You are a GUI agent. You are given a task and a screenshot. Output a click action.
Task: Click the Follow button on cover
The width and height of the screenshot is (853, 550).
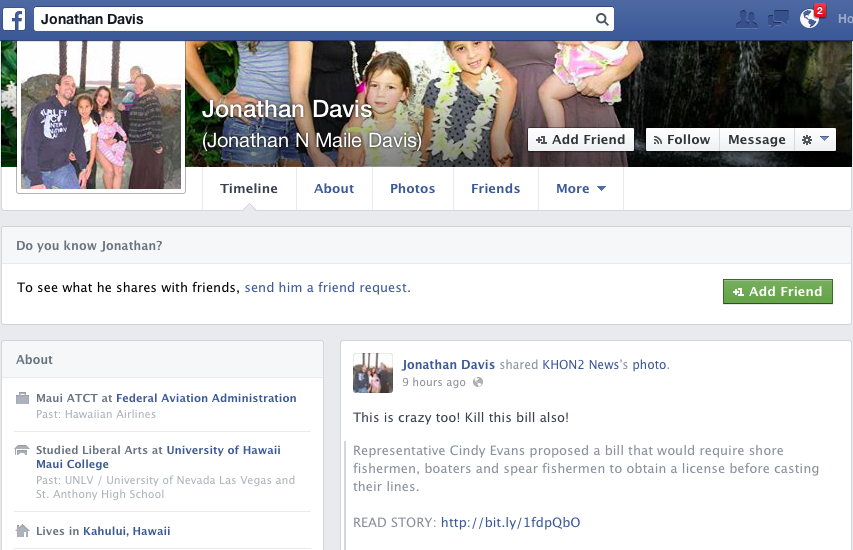(x=681, y=140)
